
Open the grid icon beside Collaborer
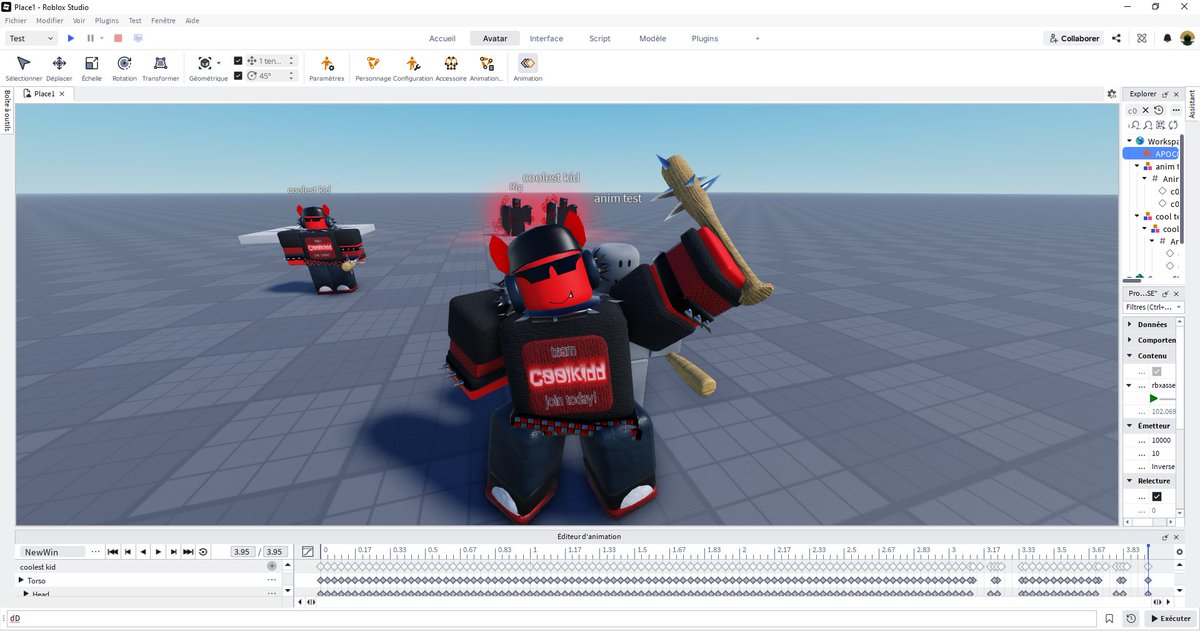point(1143,38)
